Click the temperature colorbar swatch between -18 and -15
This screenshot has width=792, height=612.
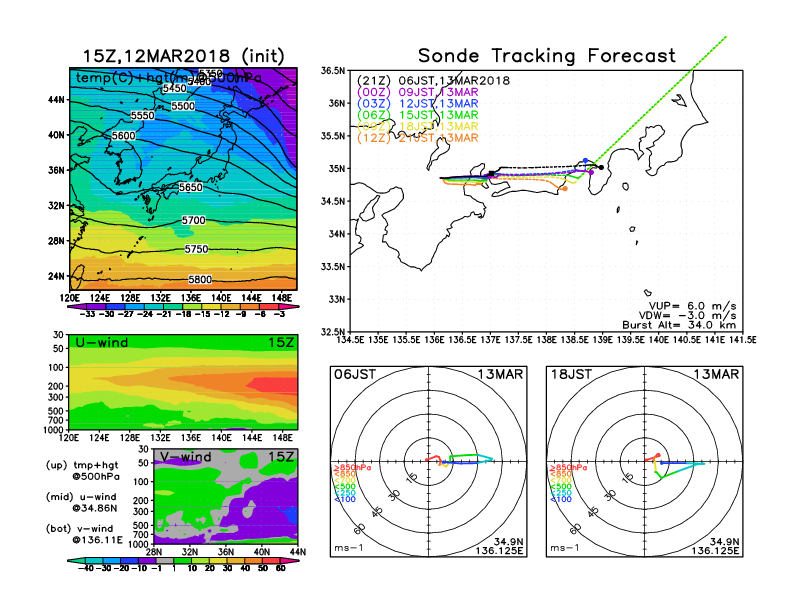pos(192,307)
